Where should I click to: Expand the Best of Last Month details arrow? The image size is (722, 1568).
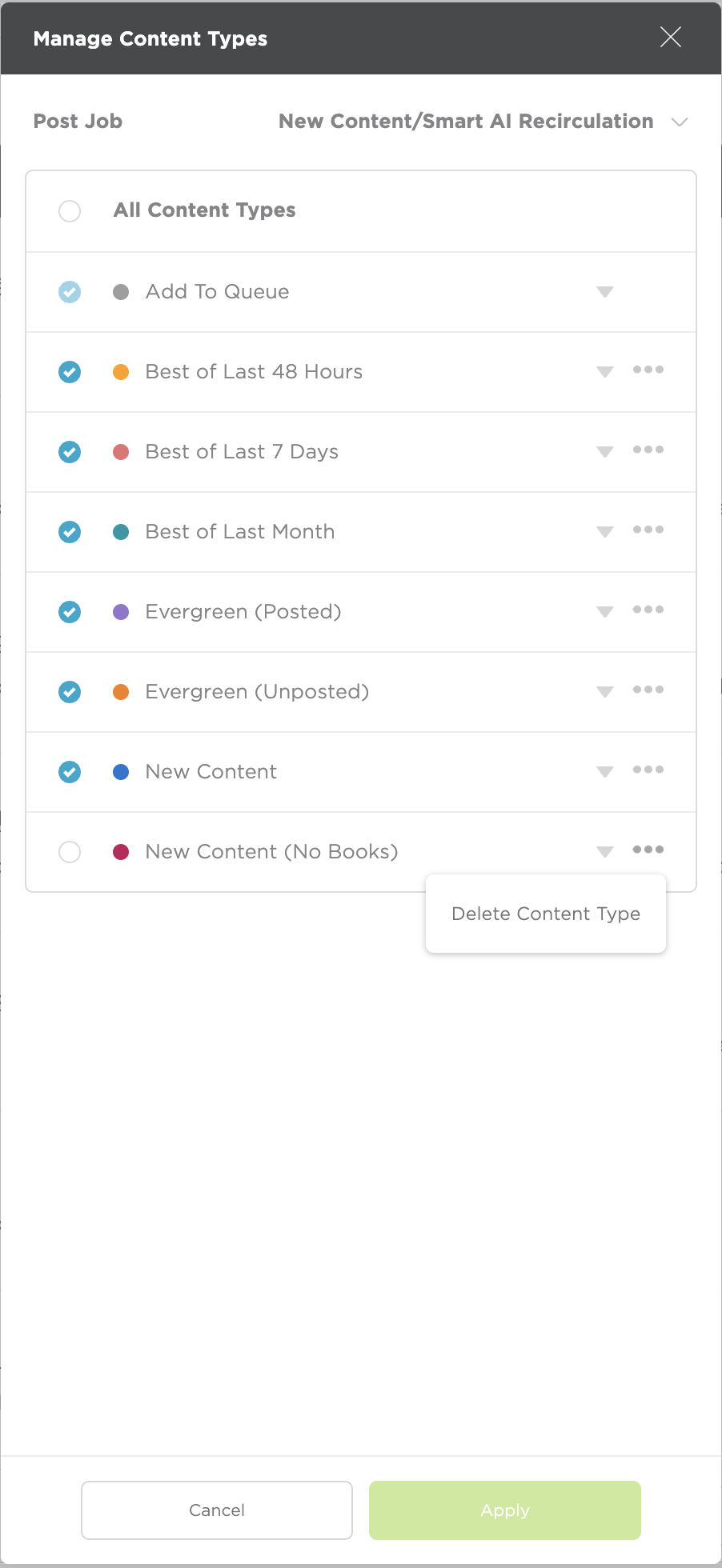[x=605, y=532]
